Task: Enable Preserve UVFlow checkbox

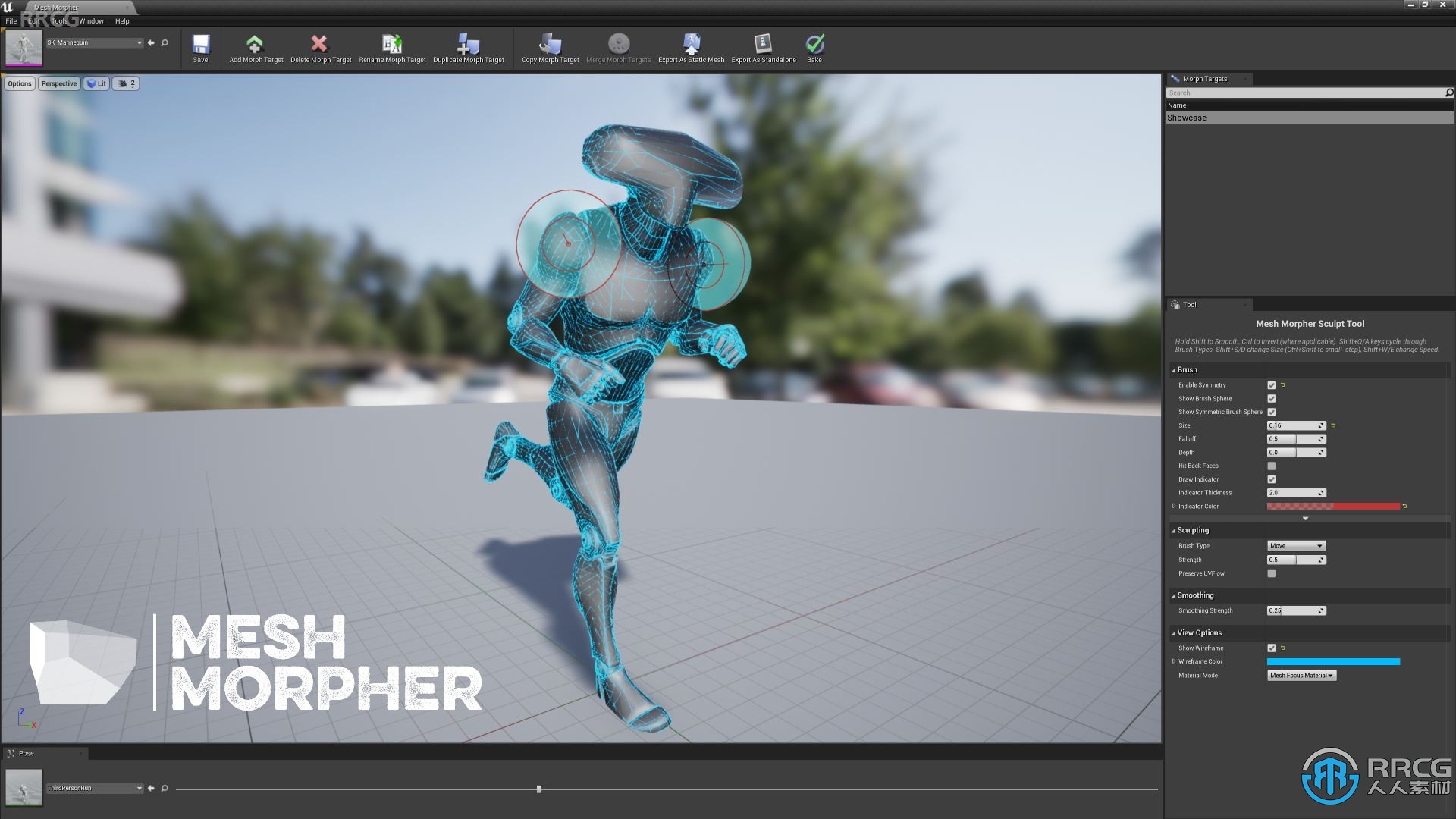Action: (1272, 573)
